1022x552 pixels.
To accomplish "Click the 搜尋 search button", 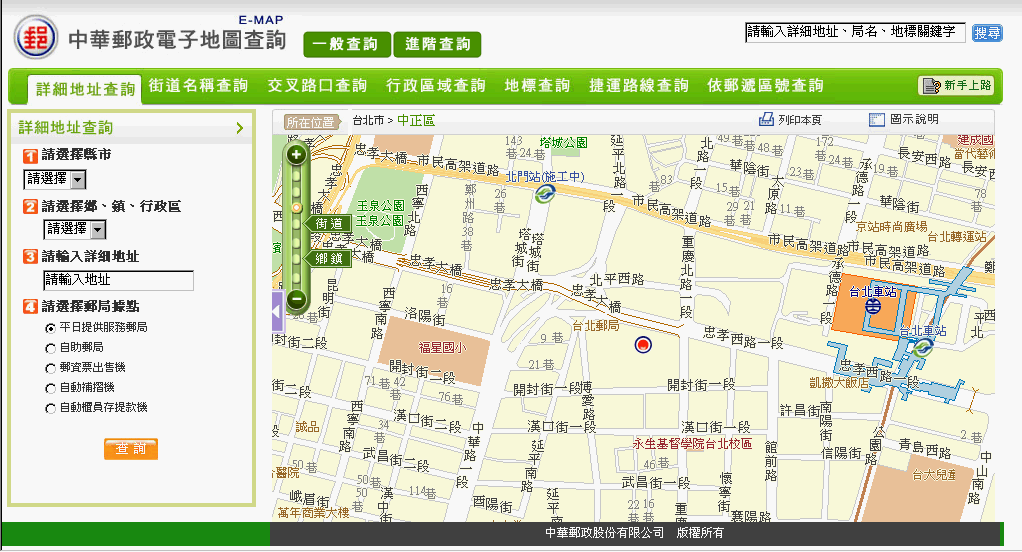I will point(987,33).
